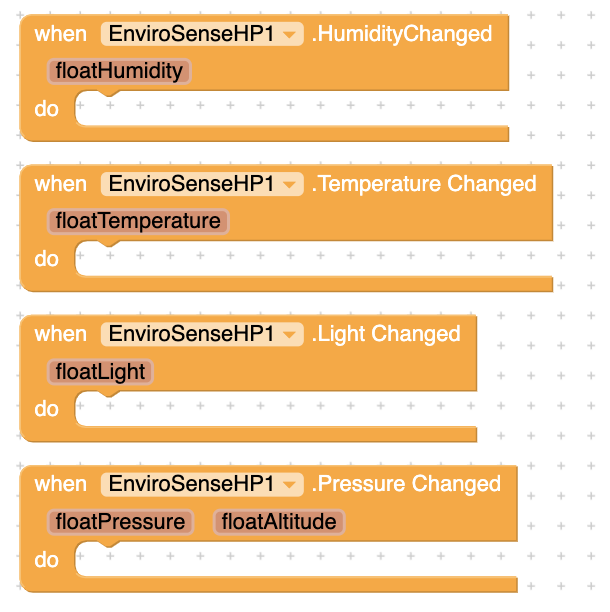Expand component dropdown in Pressure Changed block
610x612 pixels.
click(x=290, y=485)
